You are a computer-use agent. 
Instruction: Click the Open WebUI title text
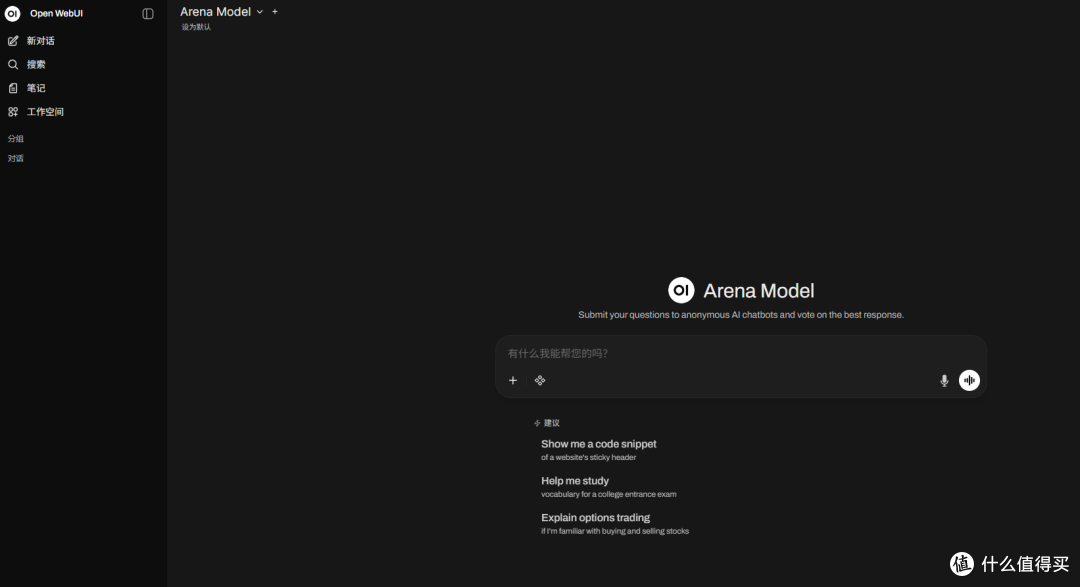click(56, 14)
